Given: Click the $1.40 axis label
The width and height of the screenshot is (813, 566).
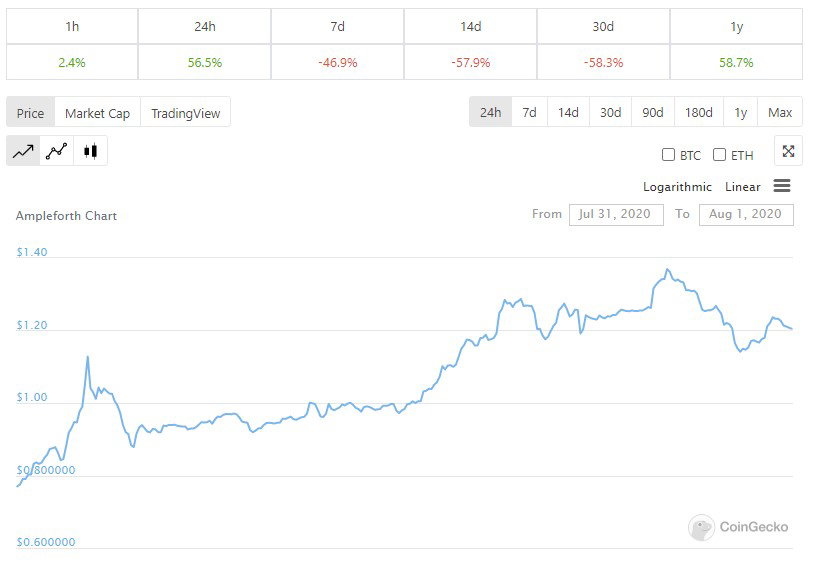Looking at the screenshot, I should 32,252.
